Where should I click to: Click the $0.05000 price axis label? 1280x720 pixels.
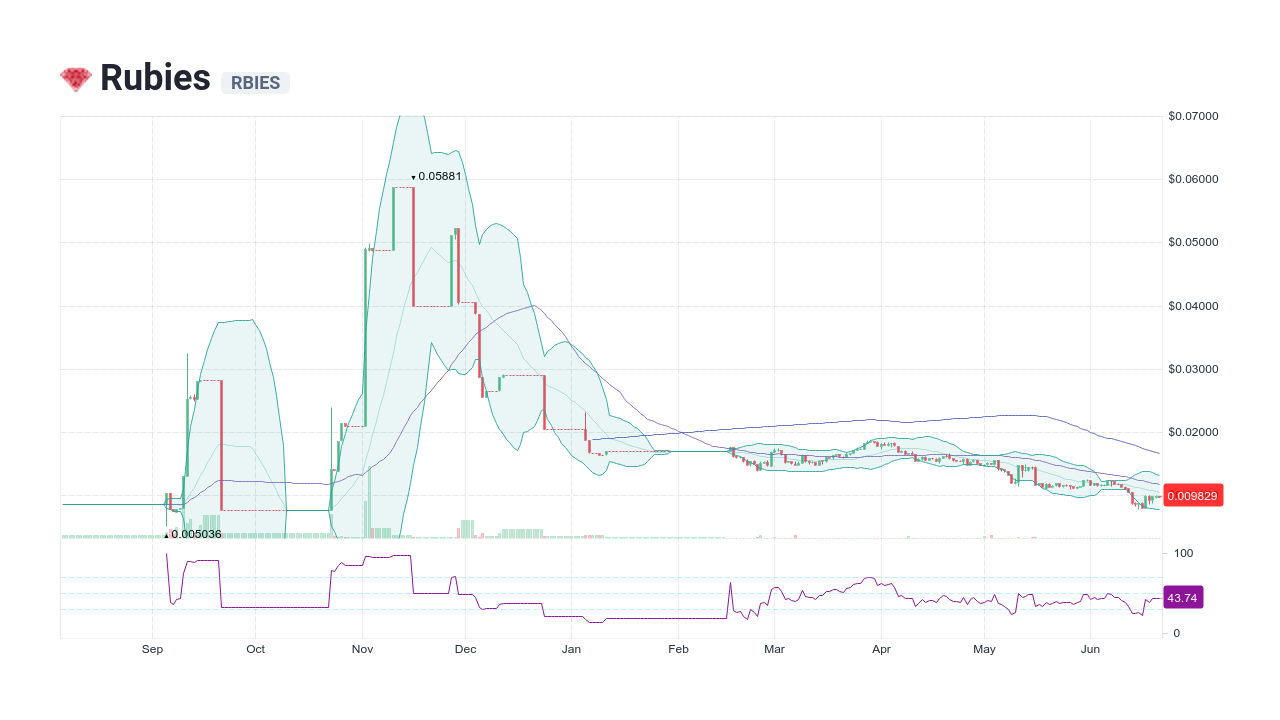[1192, 242]
